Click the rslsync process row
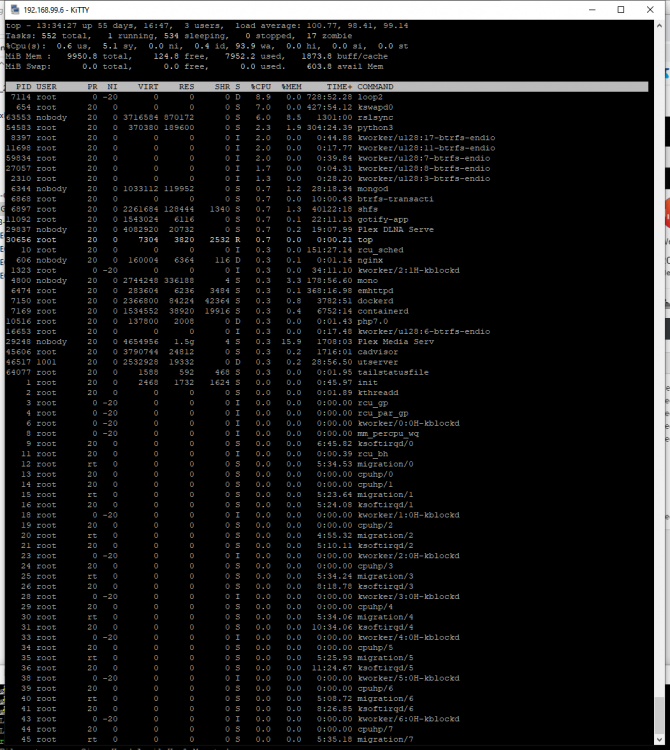670x750 pixels. tap(327, 117)
